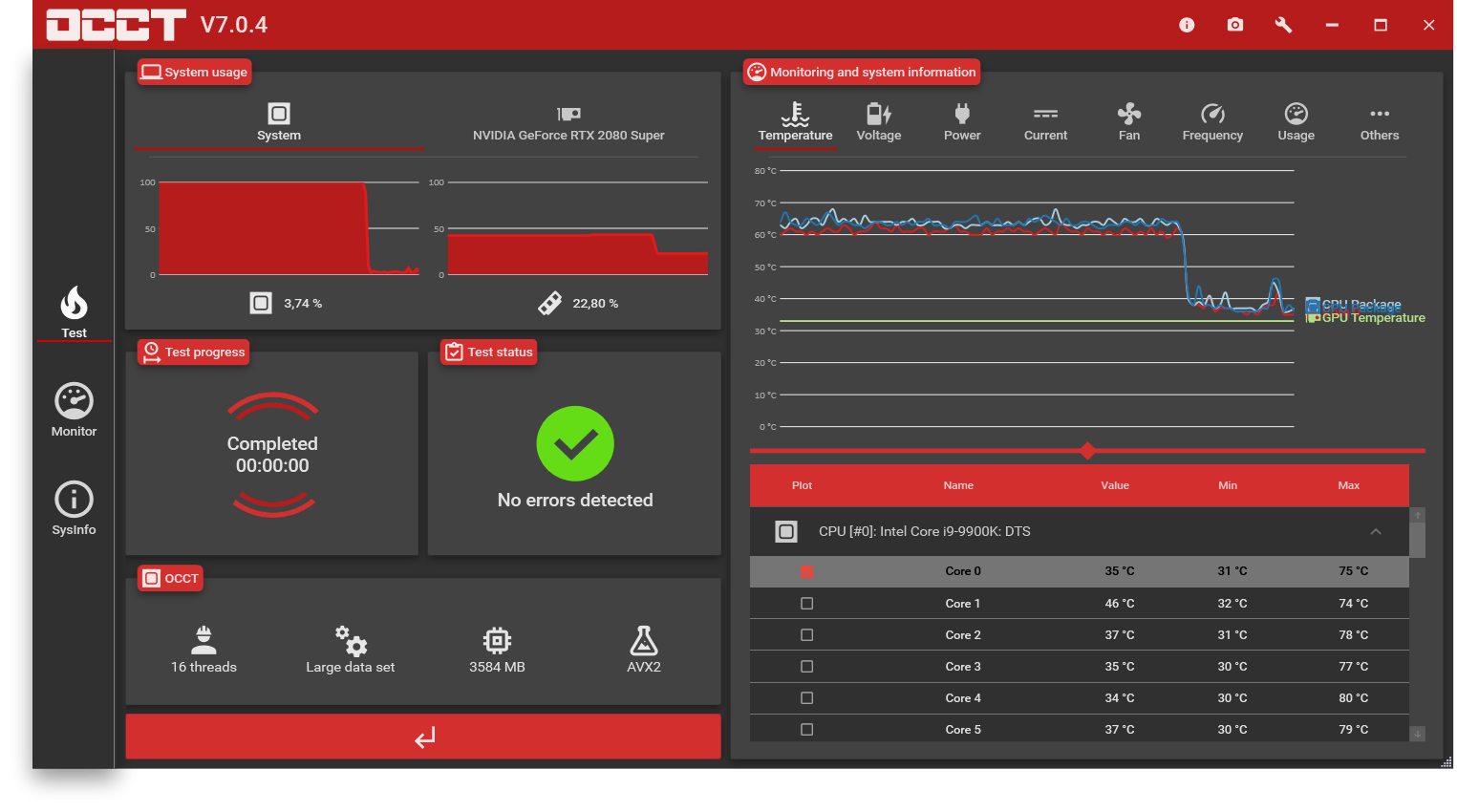Click the red return button below OCCT settings
The image size is (1457, 812).
point(423,737)
